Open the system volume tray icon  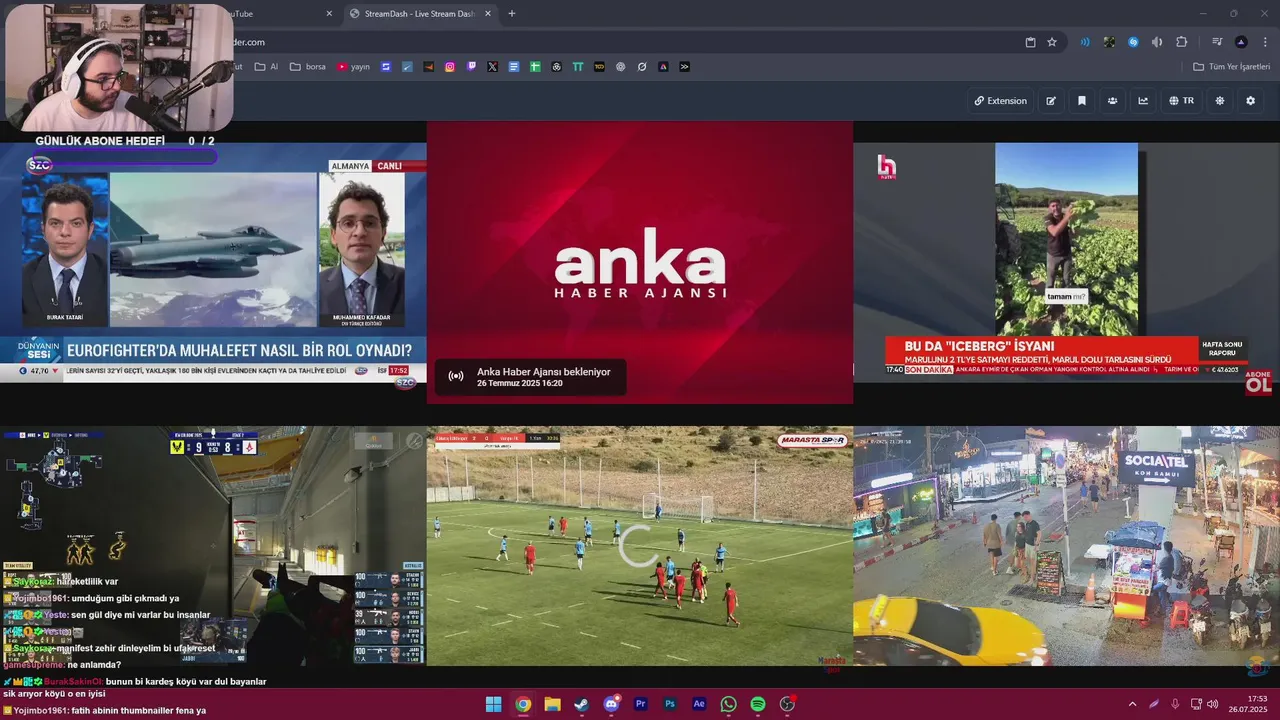click(1213, 704)
